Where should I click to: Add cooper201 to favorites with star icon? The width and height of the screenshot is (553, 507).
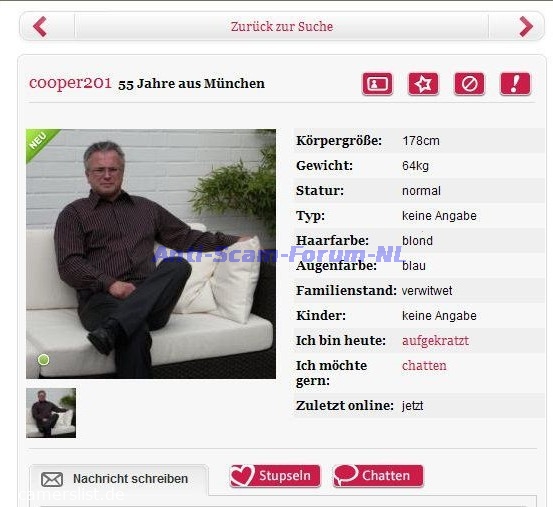423,84
